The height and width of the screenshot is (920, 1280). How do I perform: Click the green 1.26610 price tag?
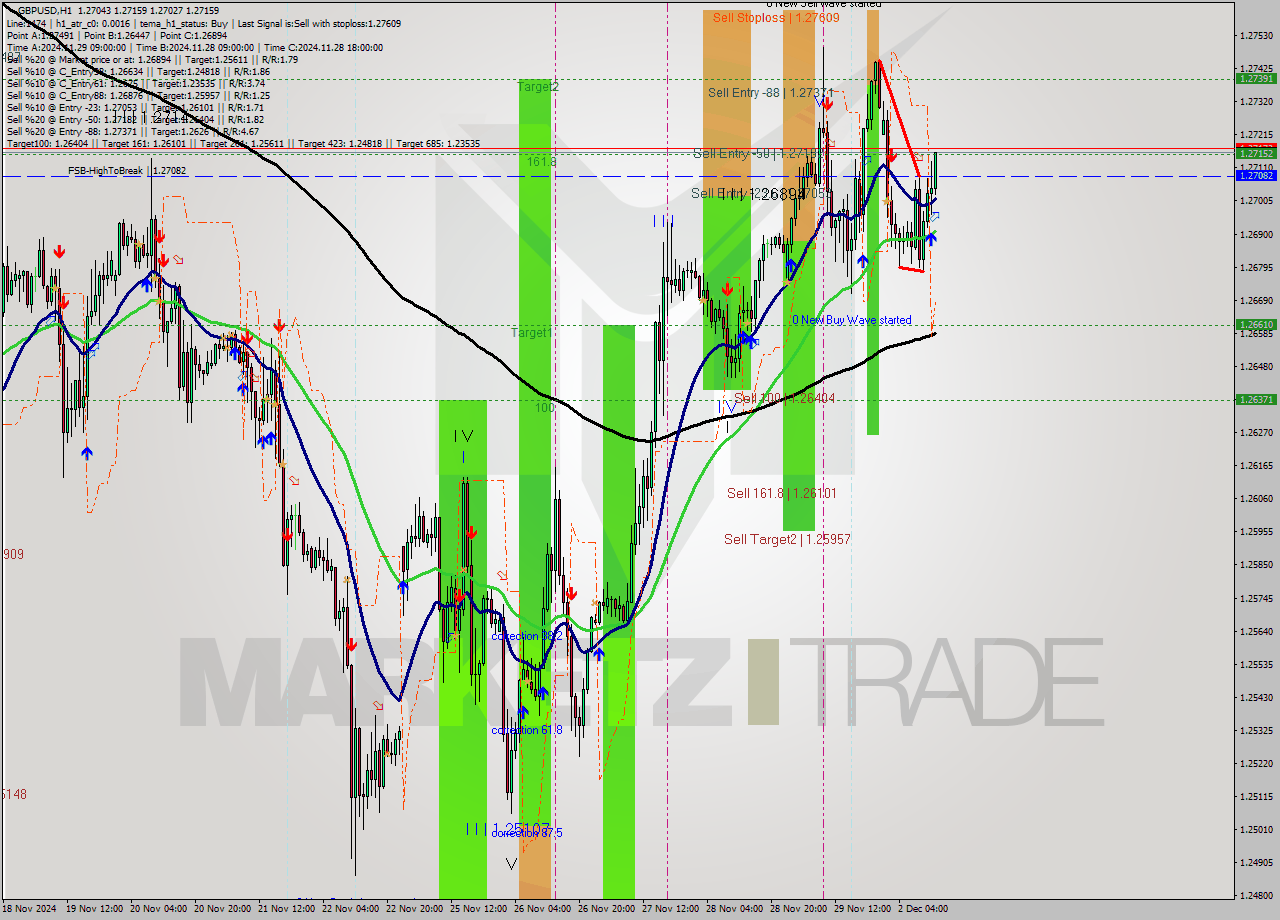click(1255, 325)
